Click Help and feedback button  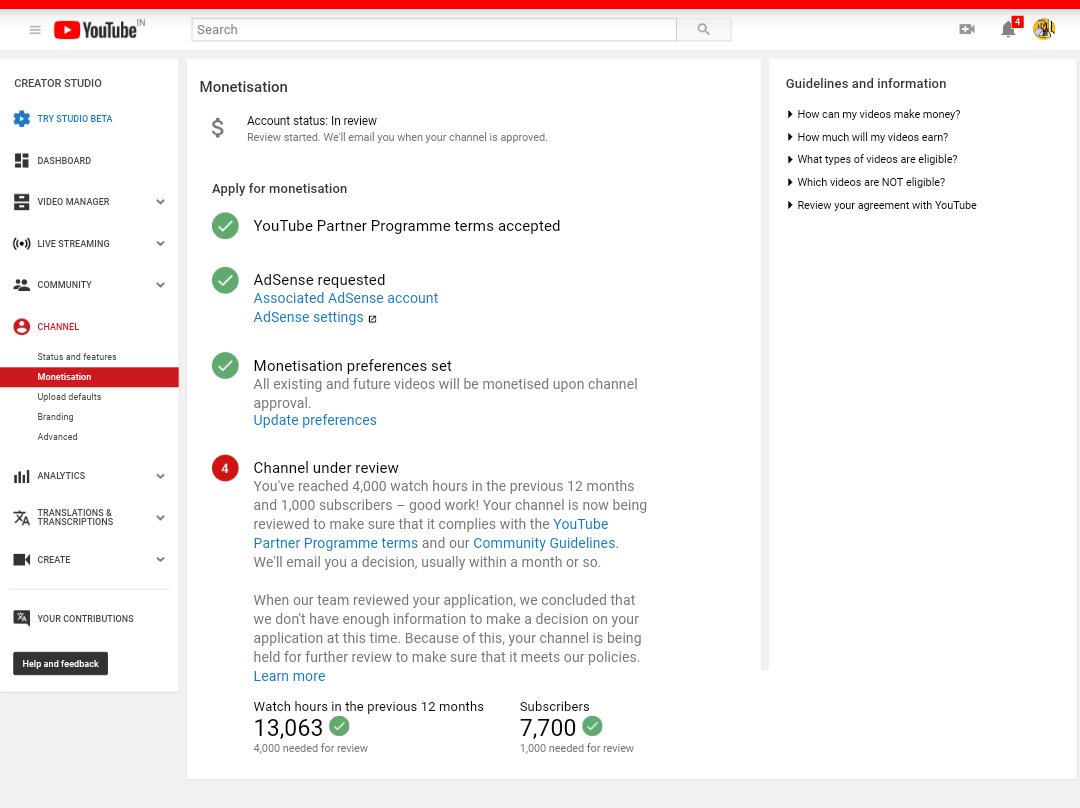pyautogui.click(x=61, y=663)
